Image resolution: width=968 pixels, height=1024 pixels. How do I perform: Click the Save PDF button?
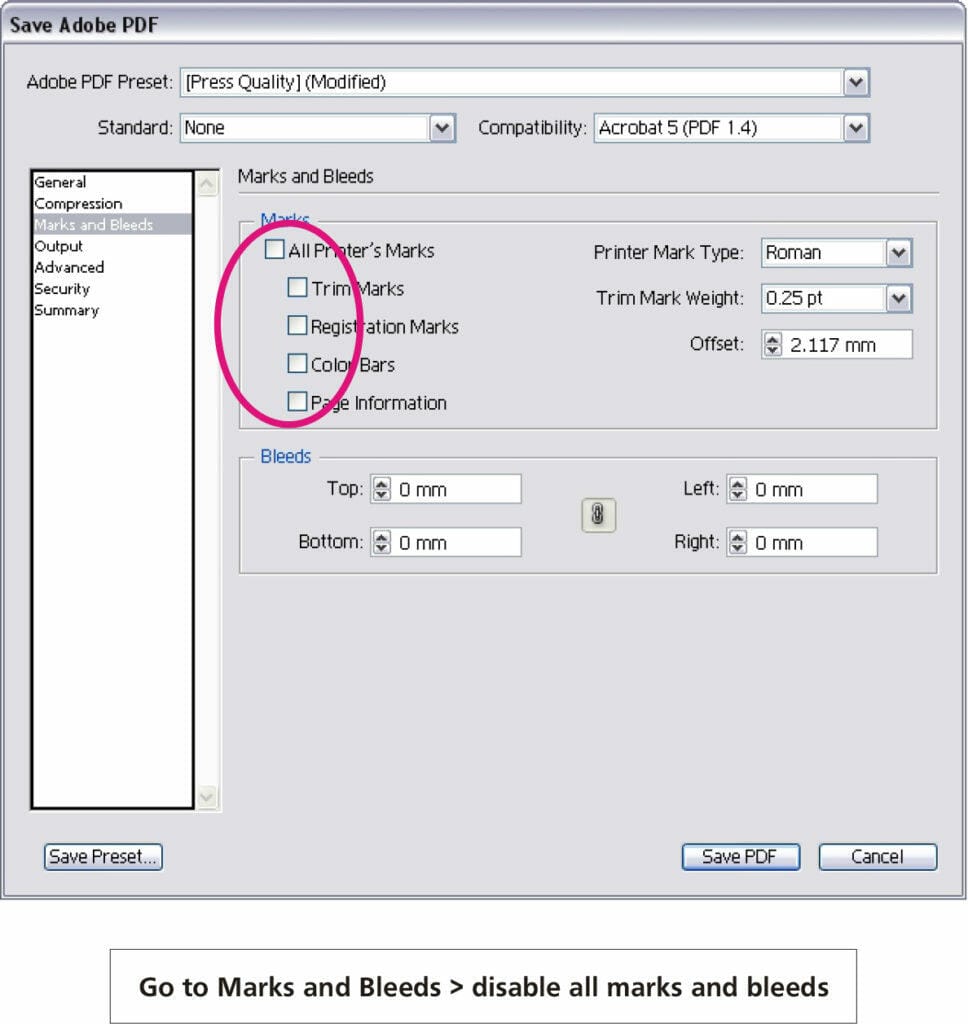pyautogui.click(x=741, y=857)
